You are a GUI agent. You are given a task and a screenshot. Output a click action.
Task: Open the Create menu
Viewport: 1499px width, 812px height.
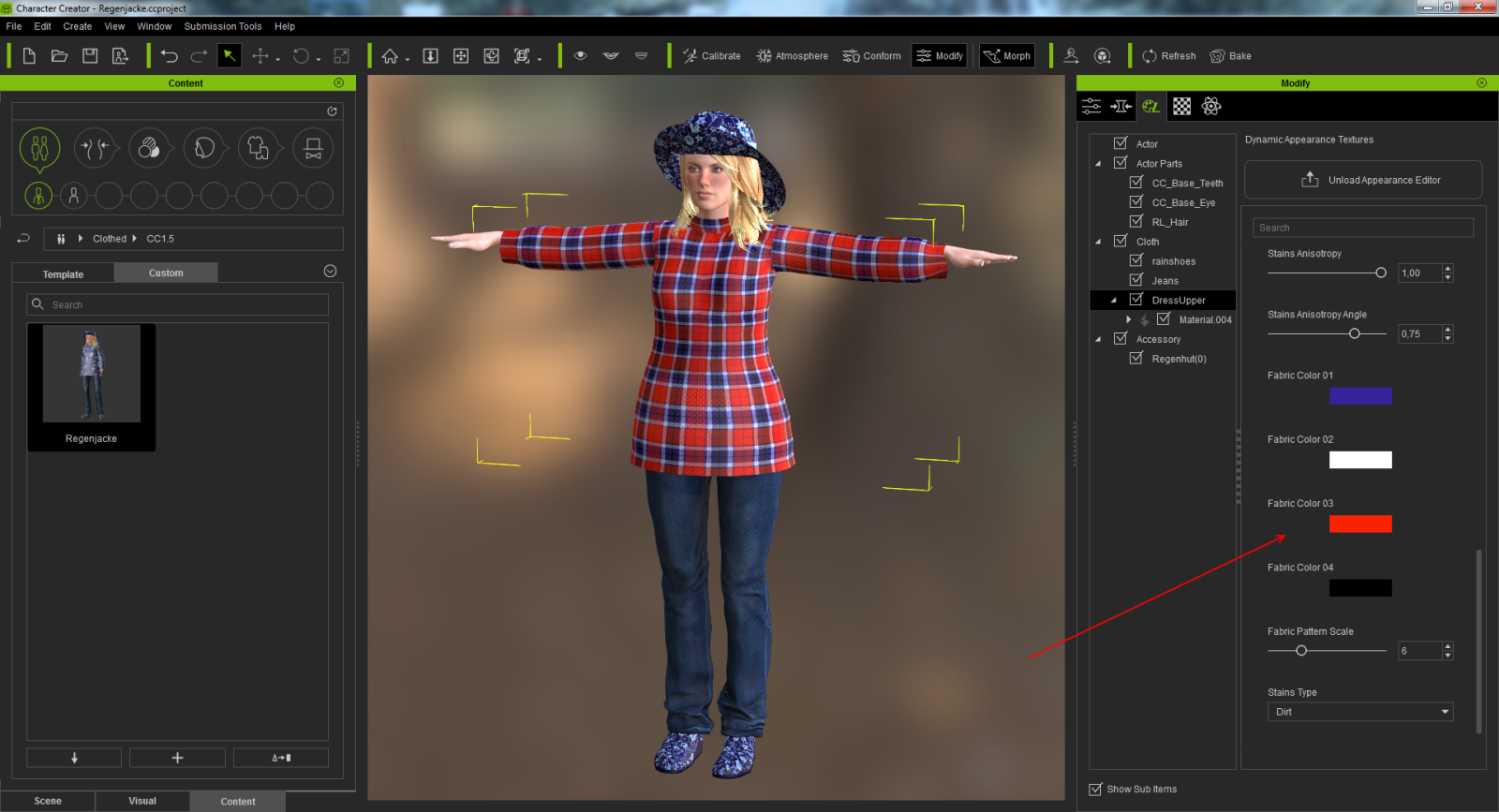(x=77, y=26)
